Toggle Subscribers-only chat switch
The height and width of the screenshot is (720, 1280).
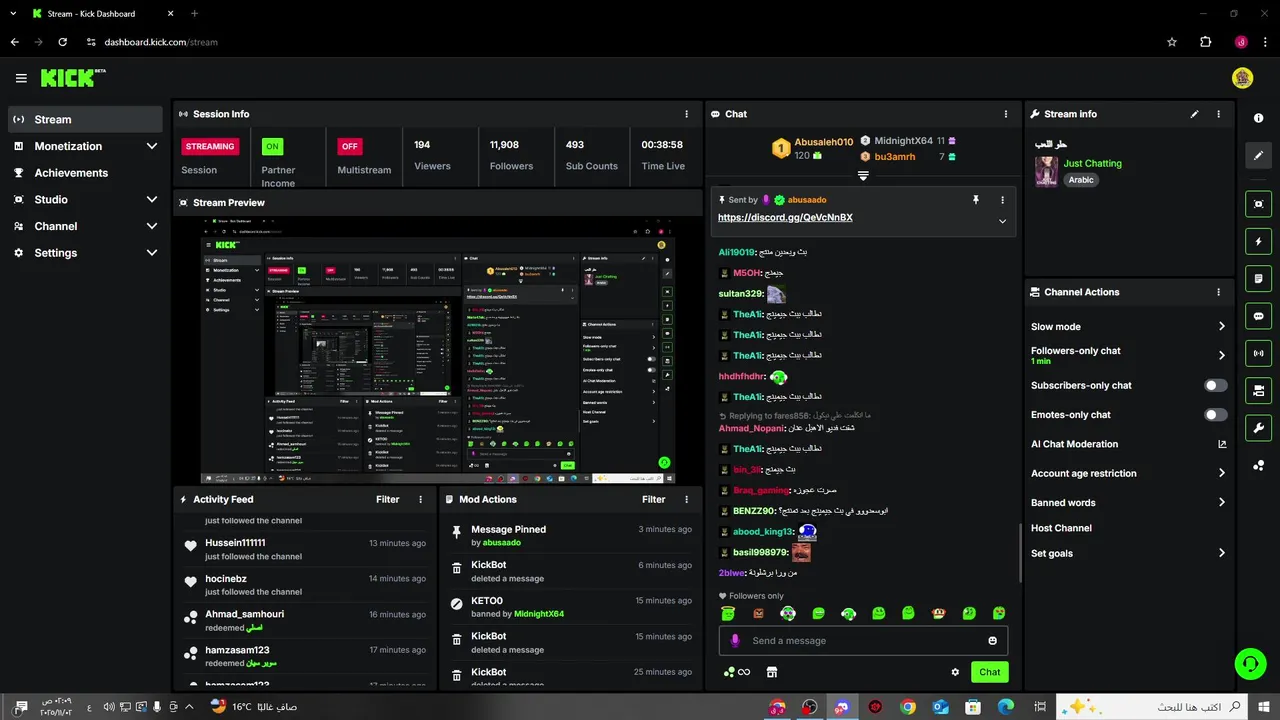[x=1215, y=385]
